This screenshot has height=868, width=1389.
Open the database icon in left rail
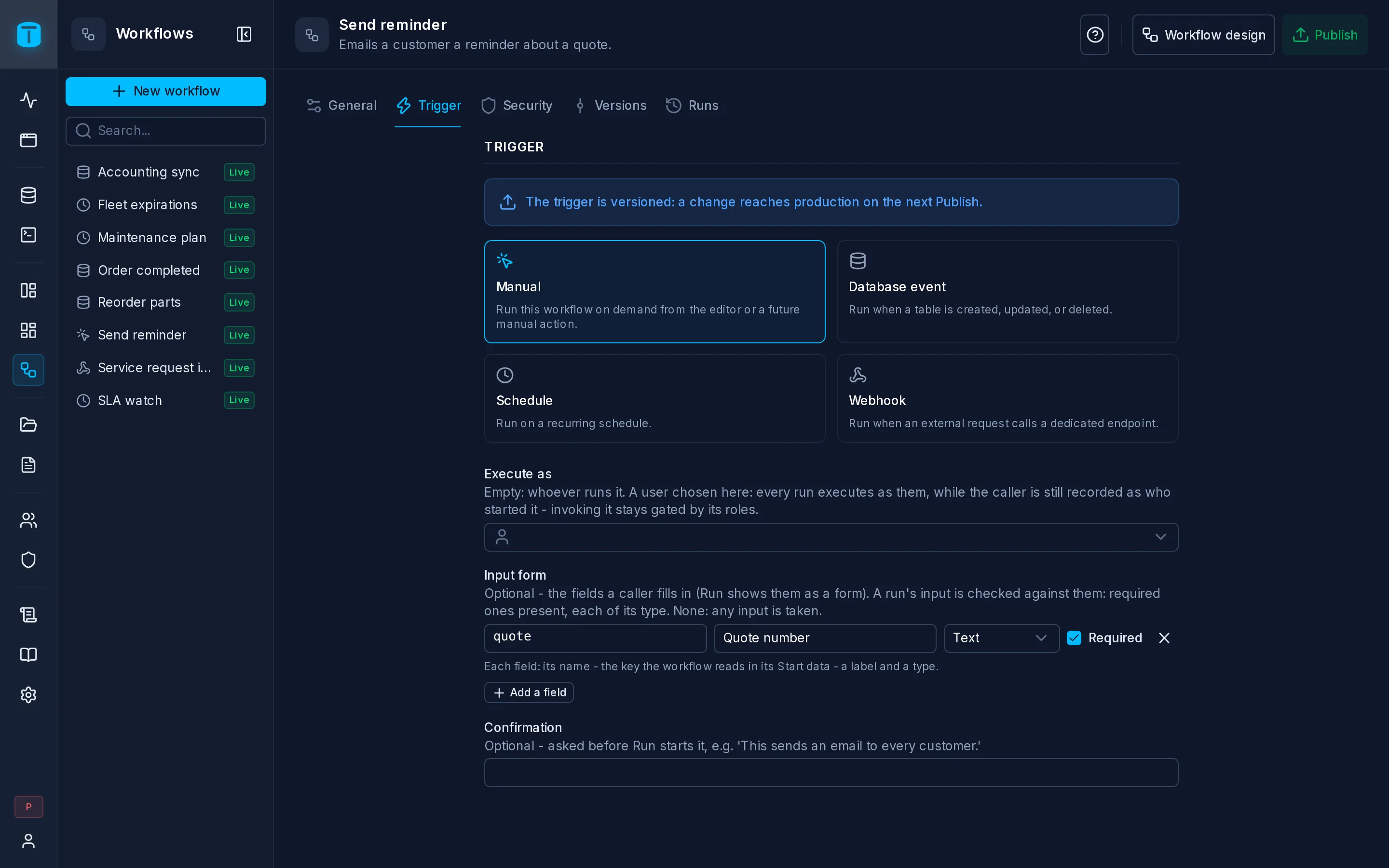click(x=28, y=195)
